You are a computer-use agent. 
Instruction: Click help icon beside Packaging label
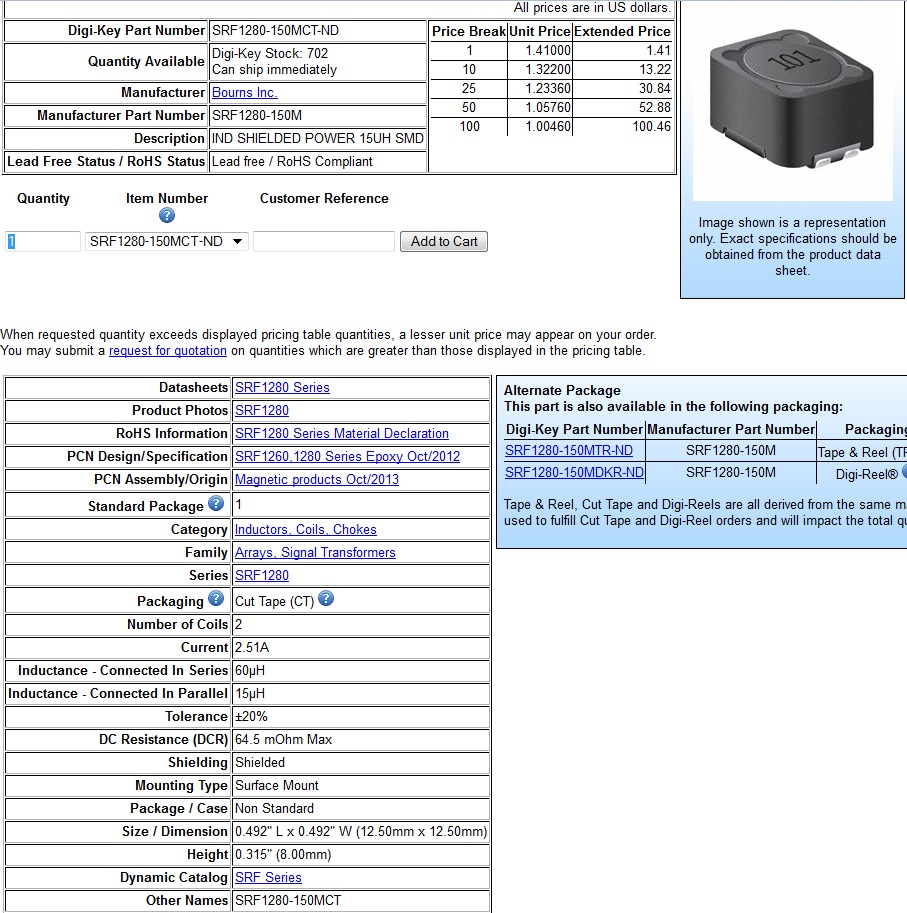[x=216, y=598]
